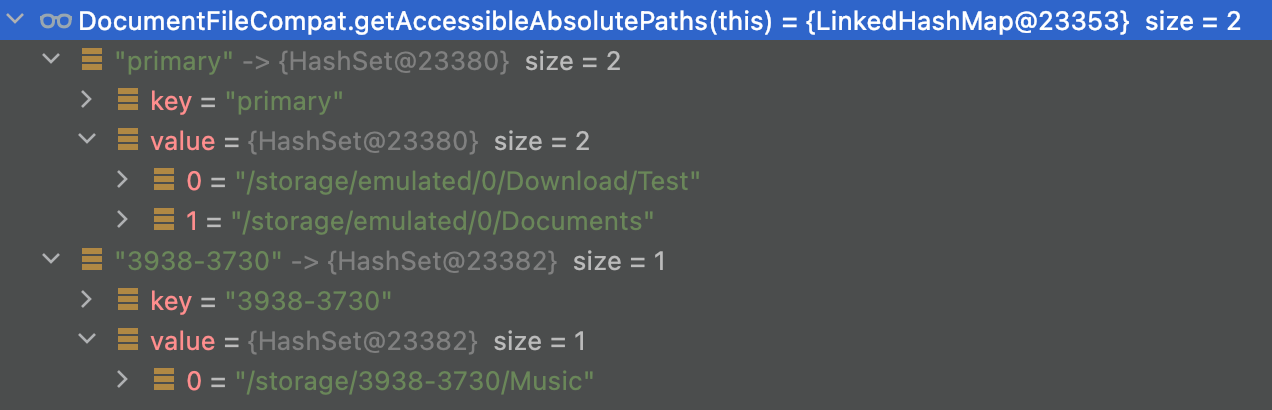Expand the "/storage/3938-3730/Music" element
The height and width of the screenshot is (410, 1272).
pyautogui.click(x=123, y=379)
